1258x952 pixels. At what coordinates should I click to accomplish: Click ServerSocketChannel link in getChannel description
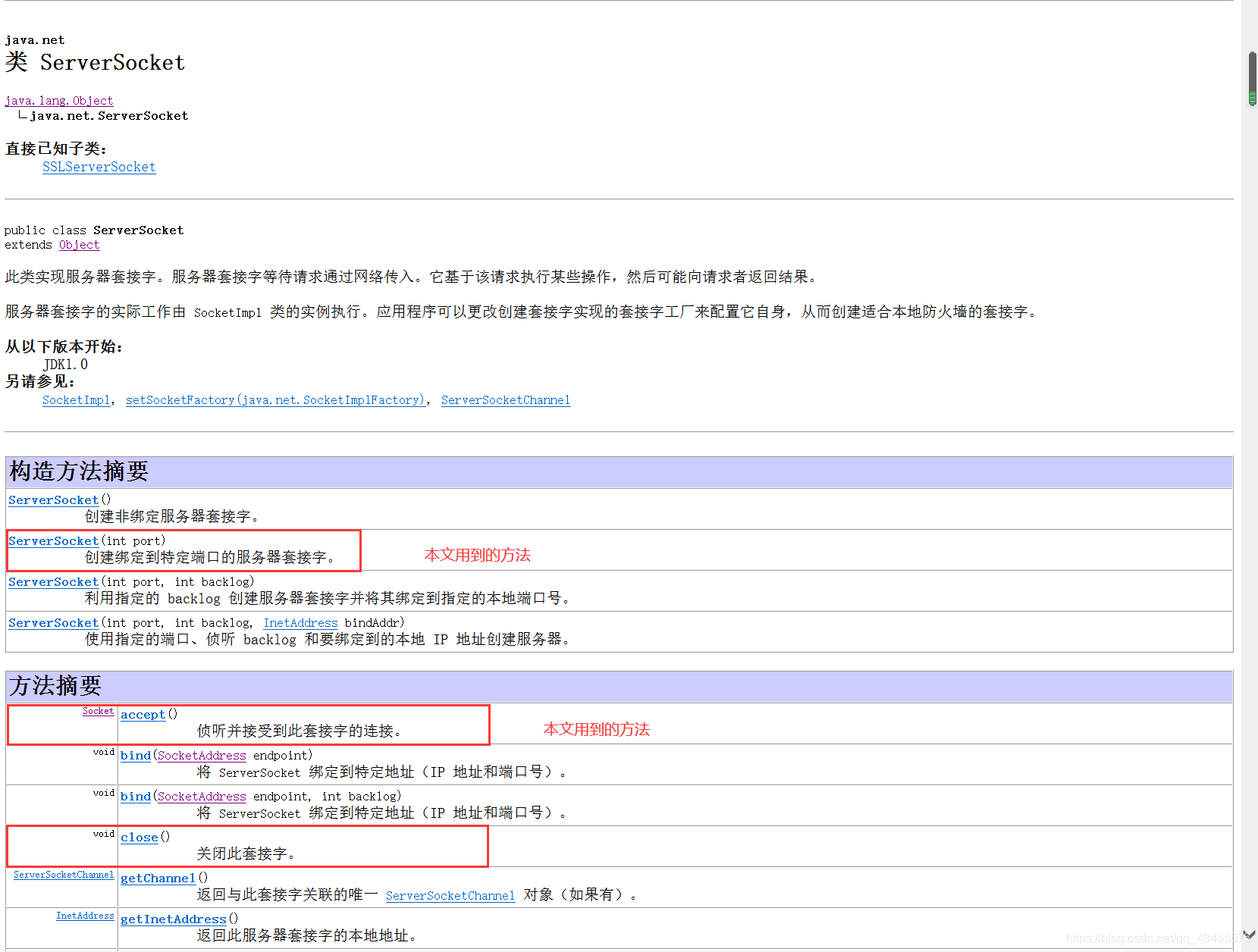[450, 896]
